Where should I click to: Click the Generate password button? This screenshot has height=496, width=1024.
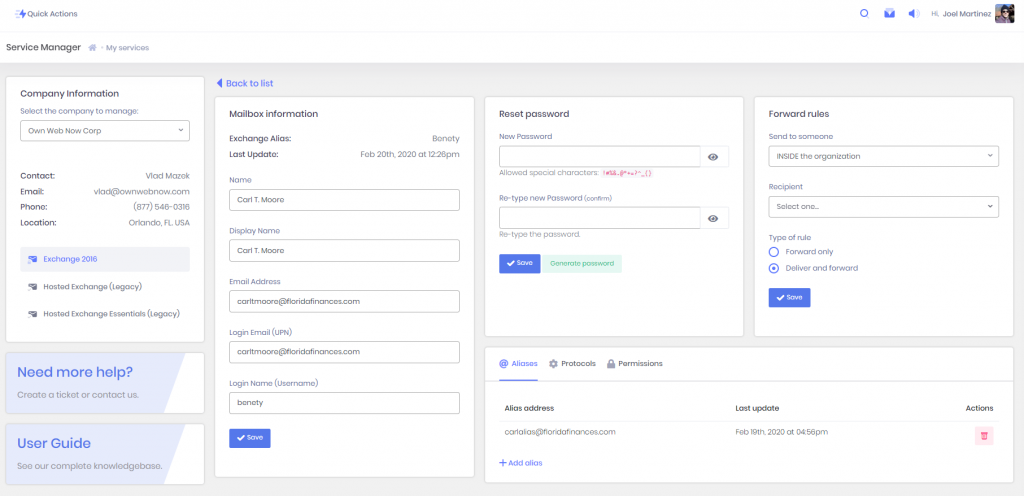click(582, 264)
